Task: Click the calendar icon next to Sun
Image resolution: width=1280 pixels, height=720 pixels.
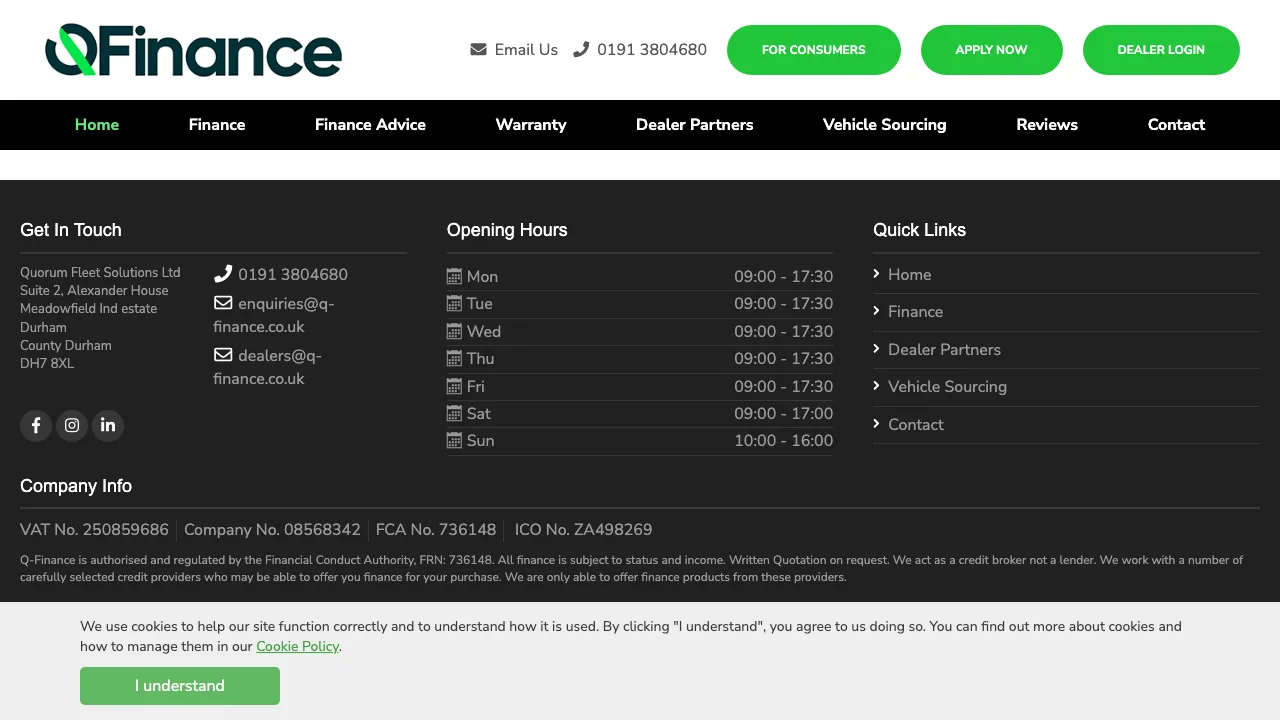Action: pyautogui.click(x=454, y=440)
